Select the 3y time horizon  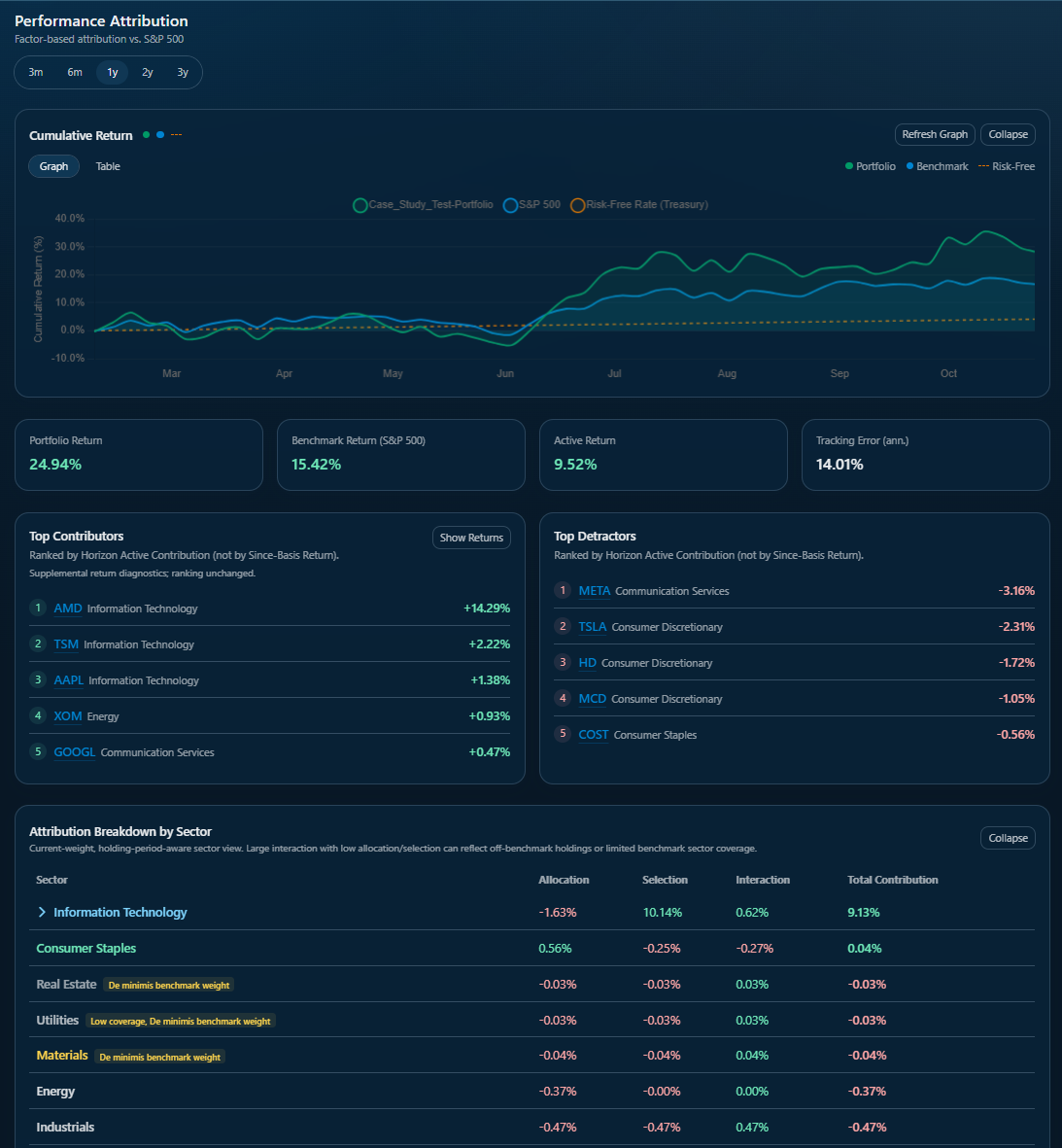click(x=183, y=73)
